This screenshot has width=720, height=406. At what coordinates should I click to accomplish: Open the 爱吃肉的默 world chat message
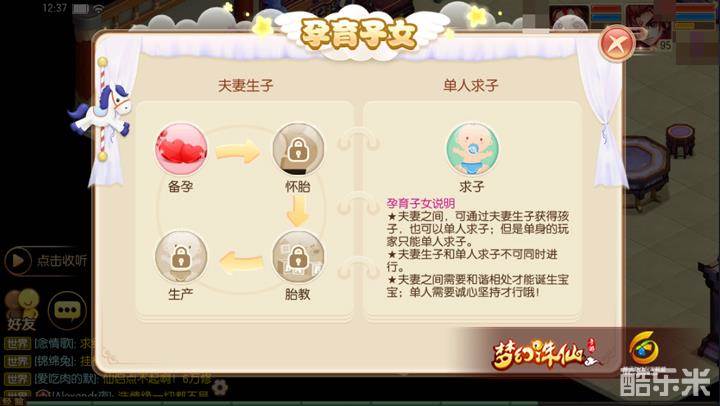point(108,379)
